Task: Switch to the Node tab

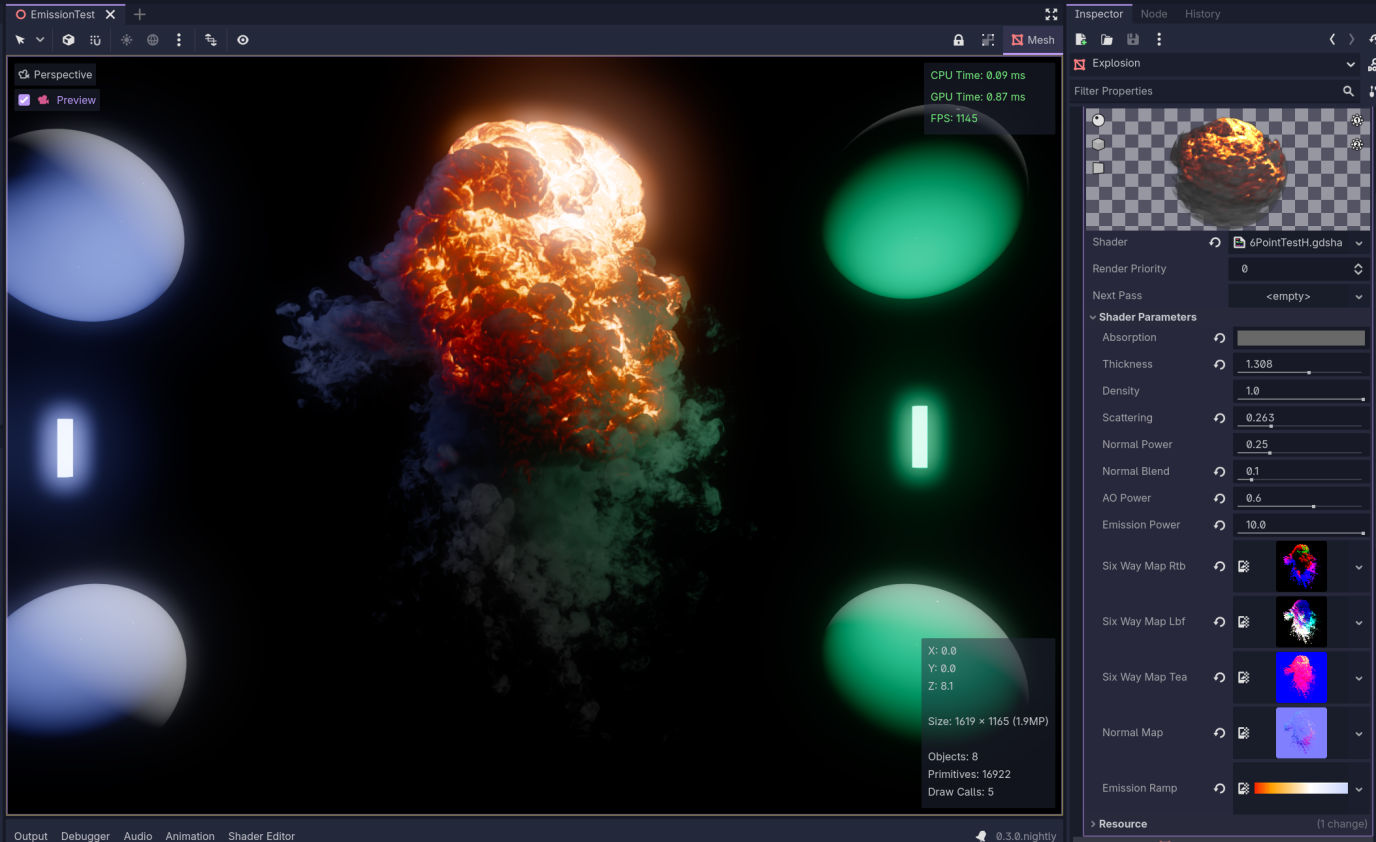Action: coord(1153,14)
